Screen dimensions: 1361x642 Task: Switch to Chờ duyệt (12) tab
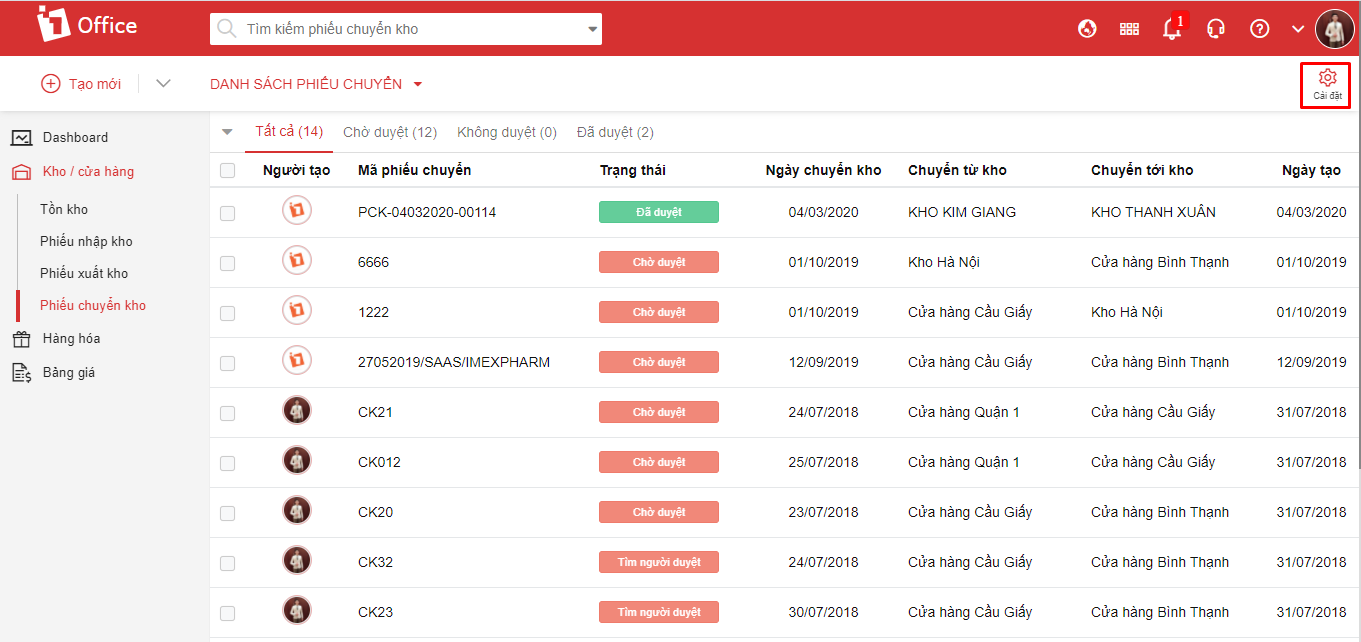(390, 132)
